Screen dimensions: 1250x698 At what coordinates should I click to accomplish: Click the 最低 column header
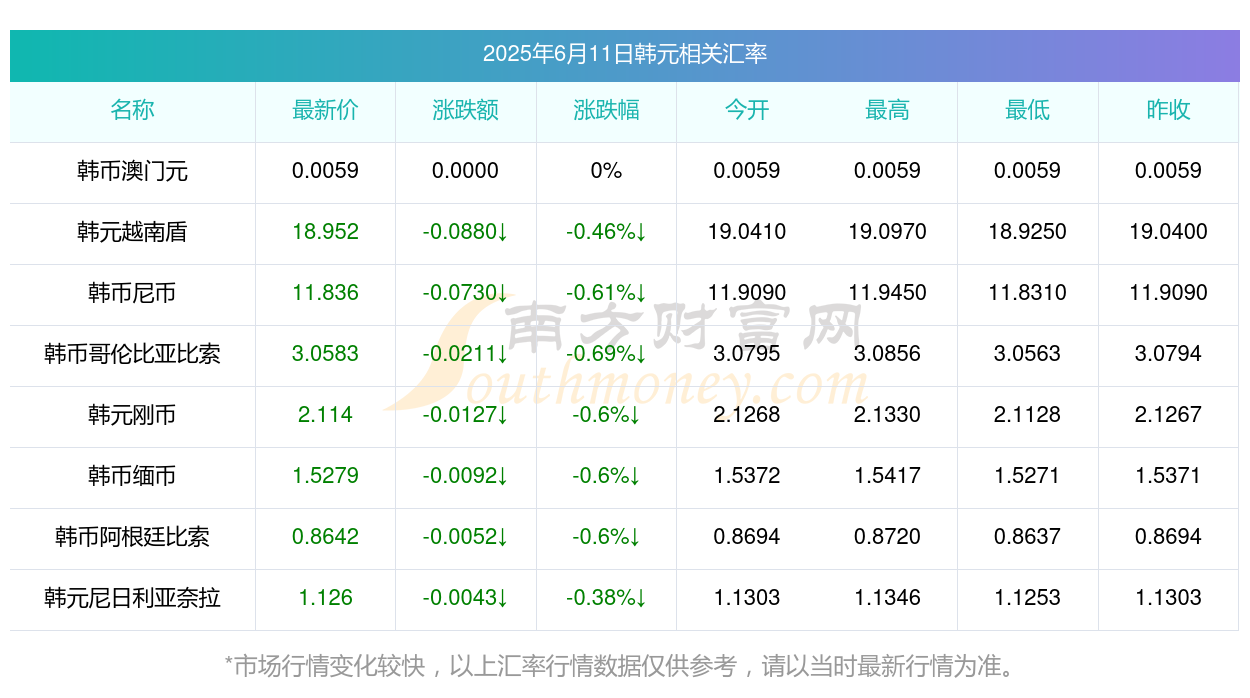[1027, 110]
